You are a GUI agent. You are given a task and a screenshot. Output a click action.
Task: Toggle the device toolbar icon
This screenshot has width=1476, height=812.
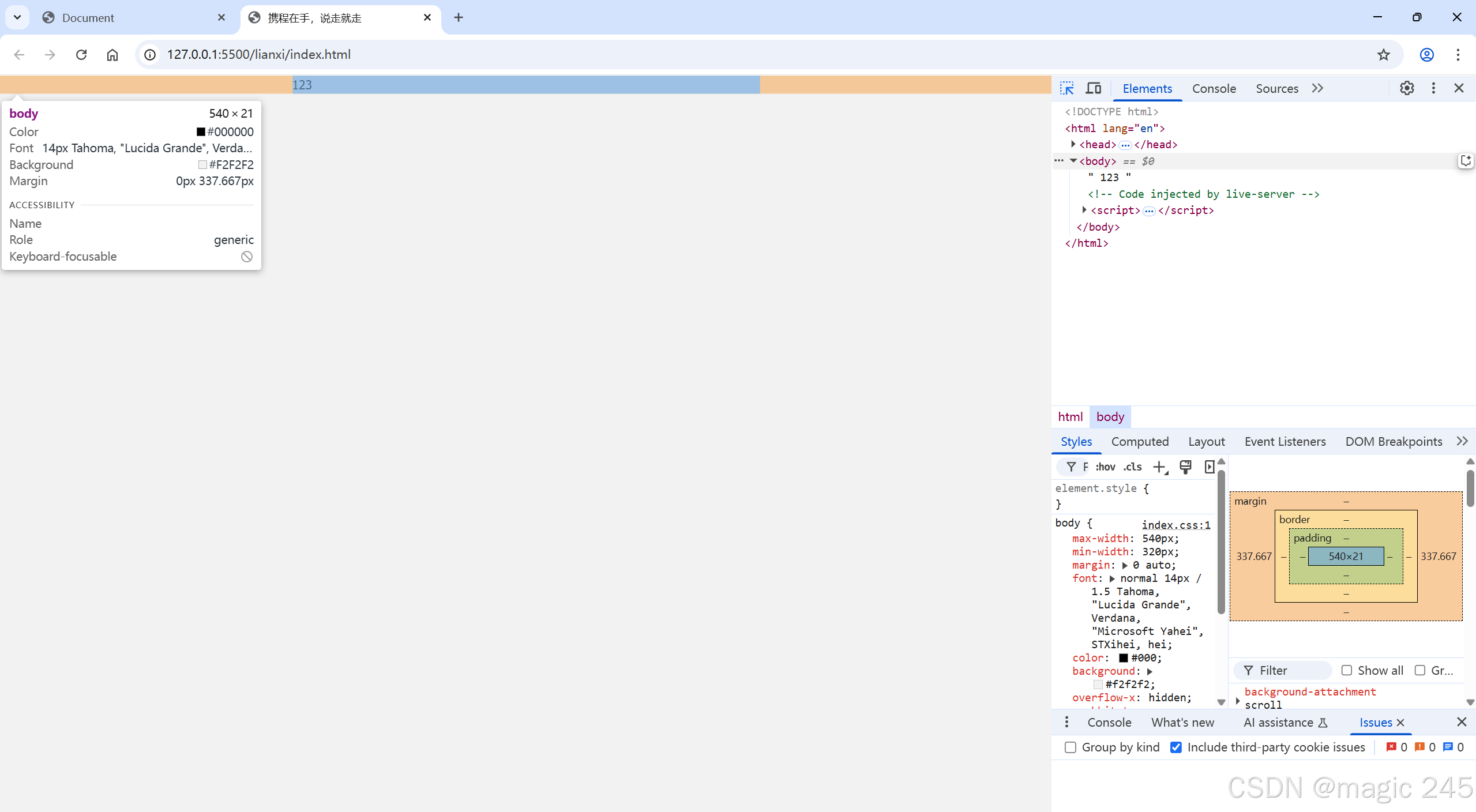1093,88
